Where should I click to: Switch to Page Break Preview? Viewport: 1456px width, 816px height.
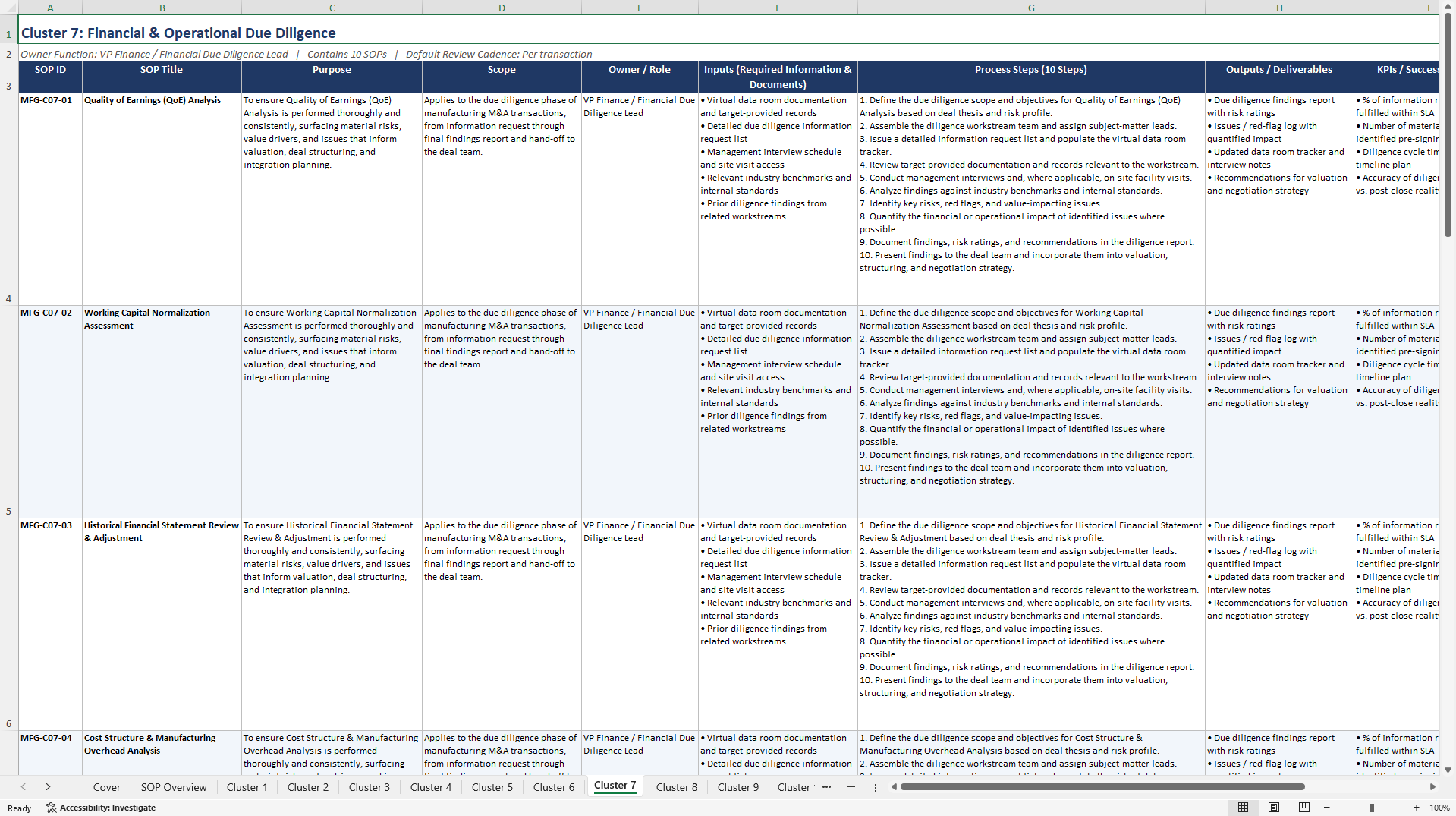(x=1304, y=808)
